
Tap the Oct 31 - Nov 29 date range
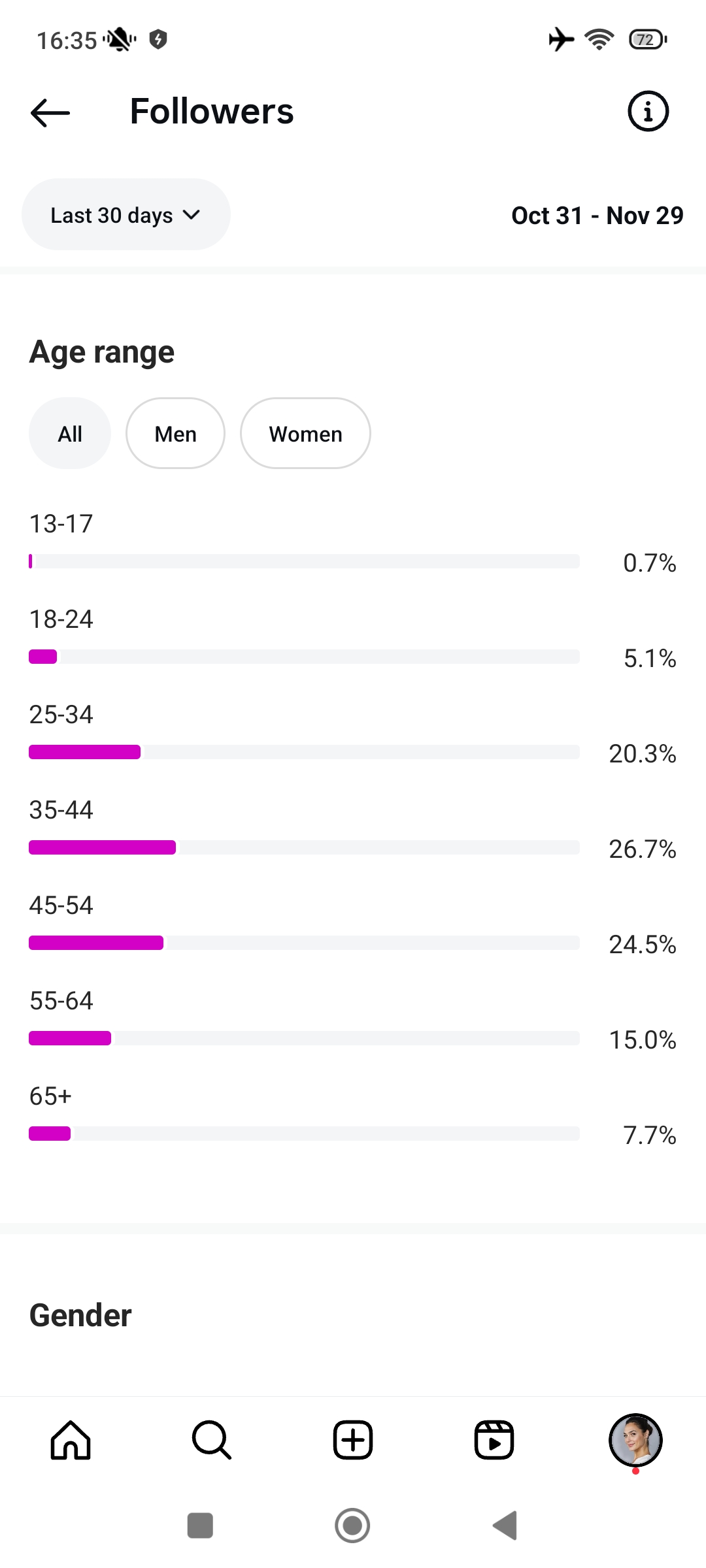point(597,216)
